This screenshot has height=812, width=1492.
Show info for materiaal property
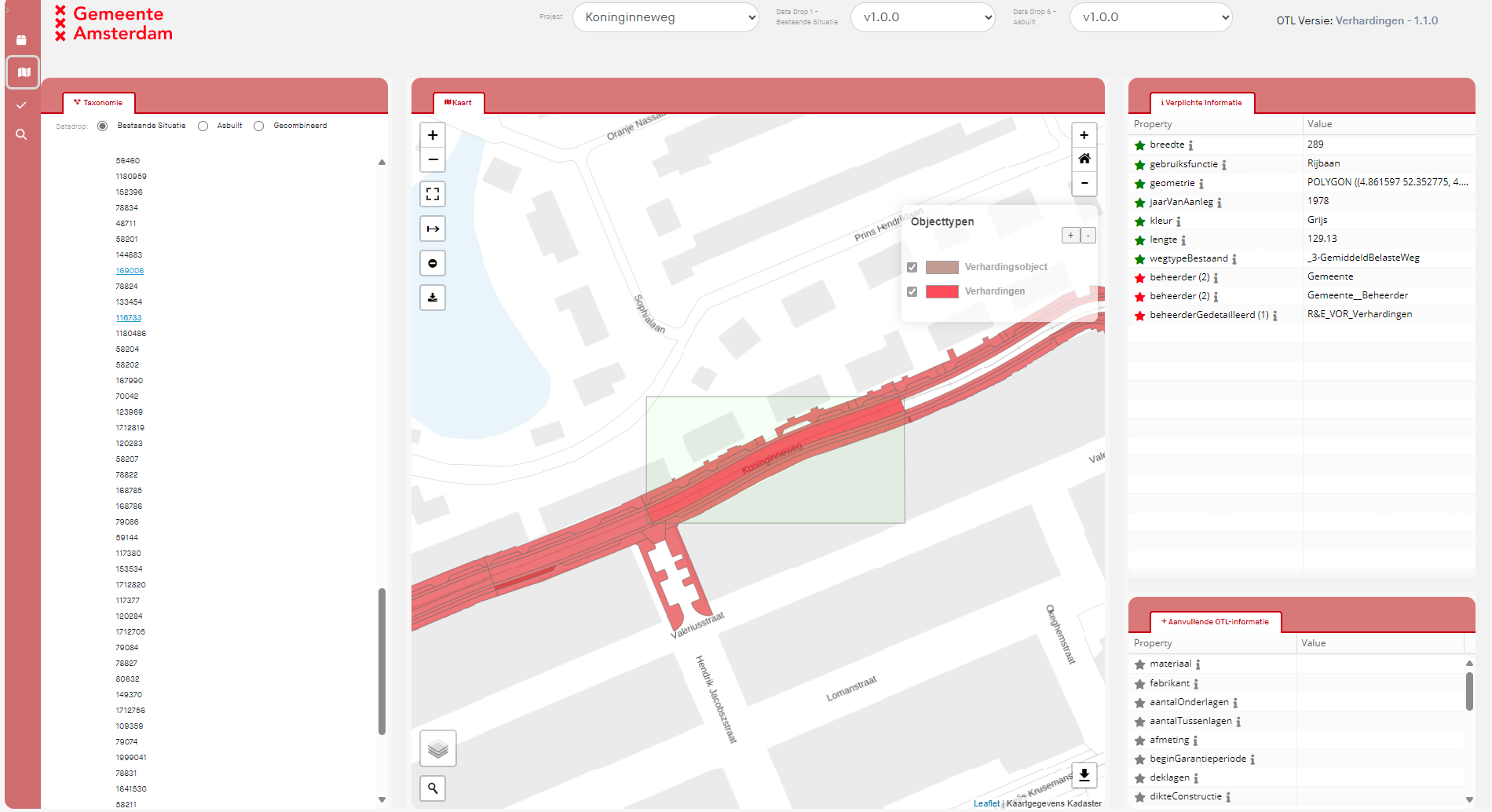[x=1198, y=664]
